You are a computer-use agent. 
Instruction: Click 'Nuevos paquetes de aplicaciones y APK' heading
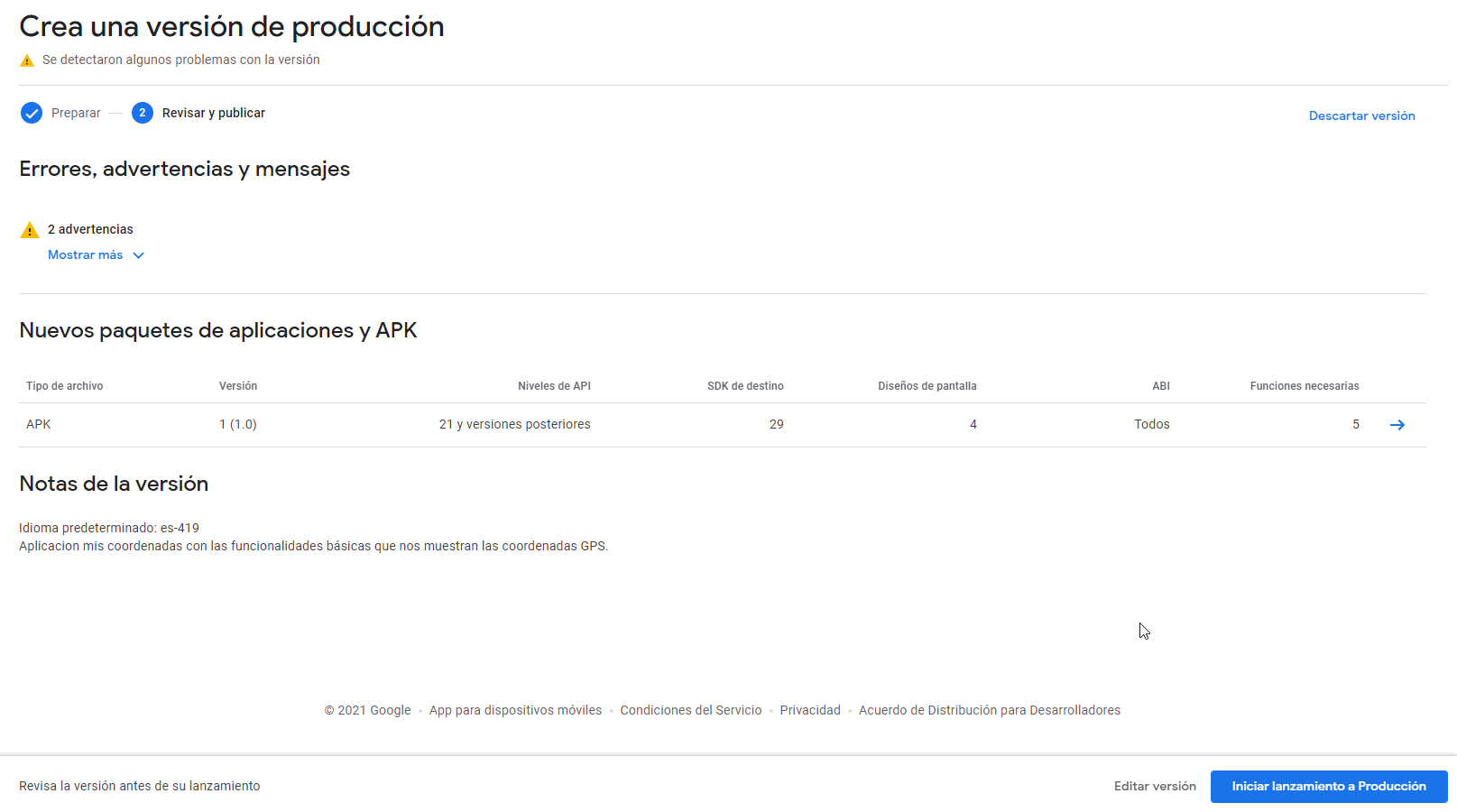click(x=218, y=330)
